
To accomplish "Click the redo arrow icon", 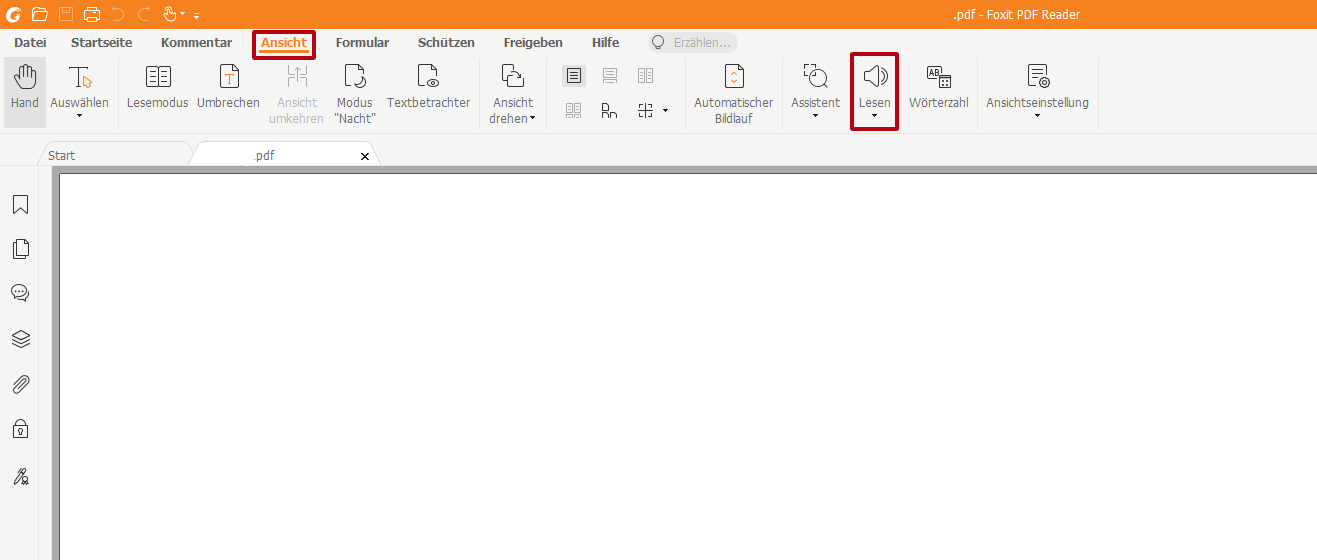I will 144,14.
